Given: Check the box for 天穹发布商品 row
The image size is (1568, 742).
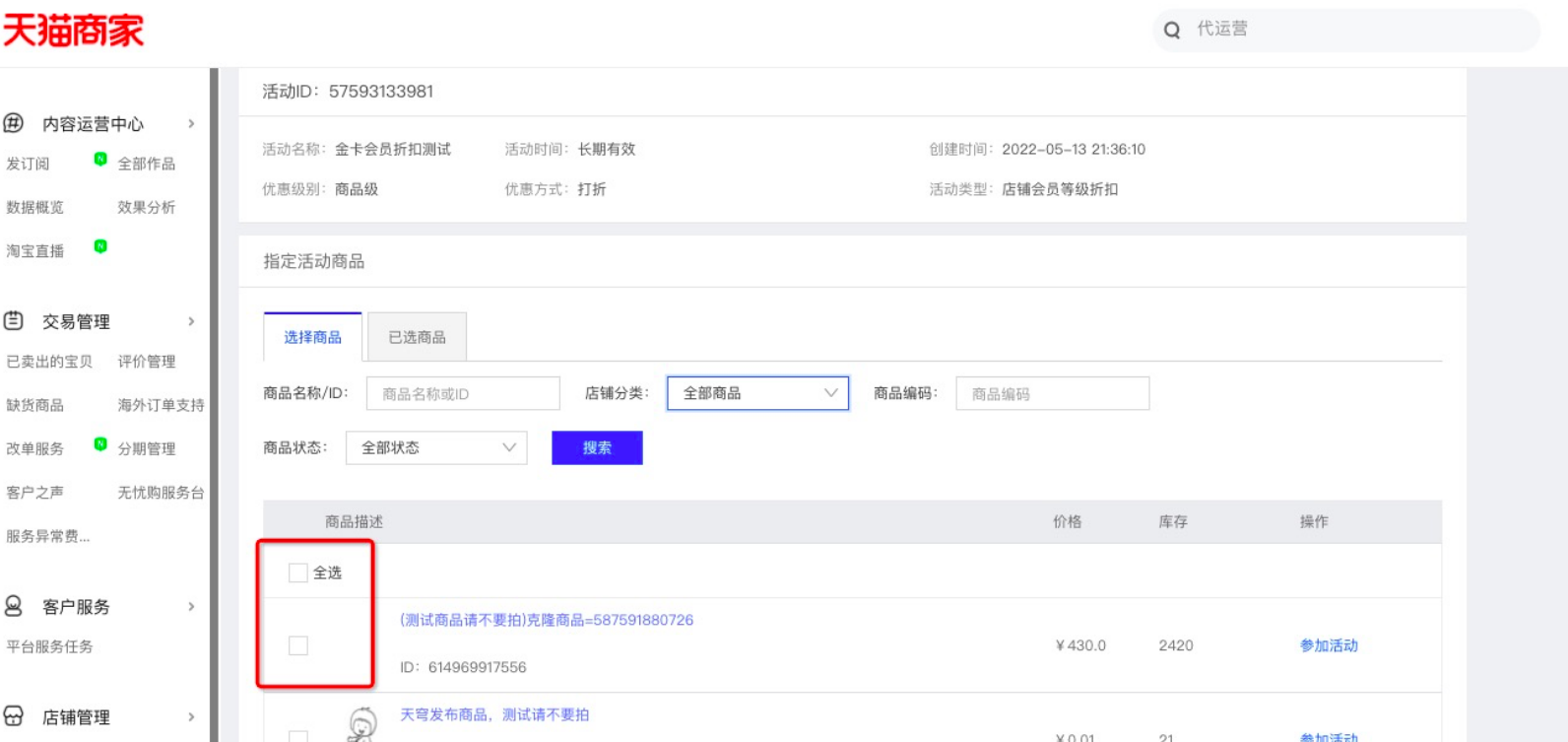Looking at the screenshot, I should click(297, 736).
